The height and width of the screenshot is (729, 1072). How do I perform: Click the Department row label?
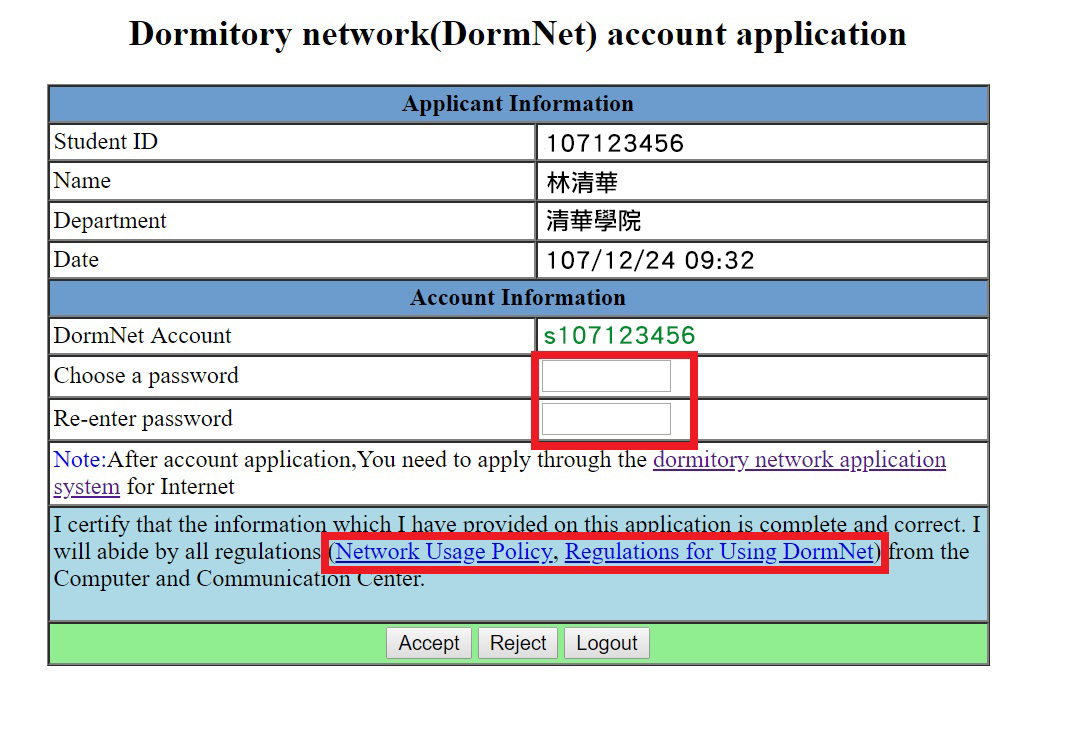(x=110, y=221)
